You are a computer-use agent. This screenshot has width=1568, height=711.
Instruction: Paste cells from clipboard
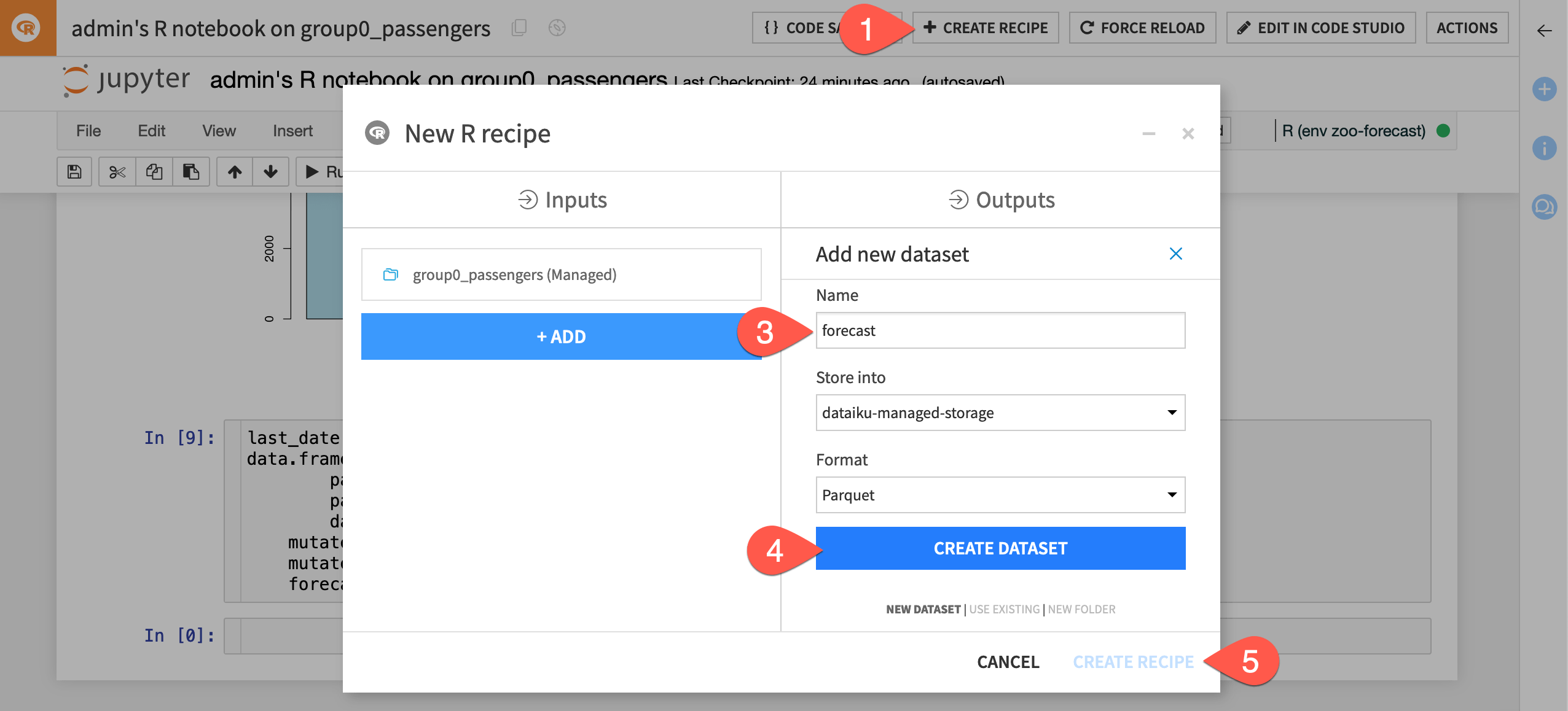(x=191, y=172)
